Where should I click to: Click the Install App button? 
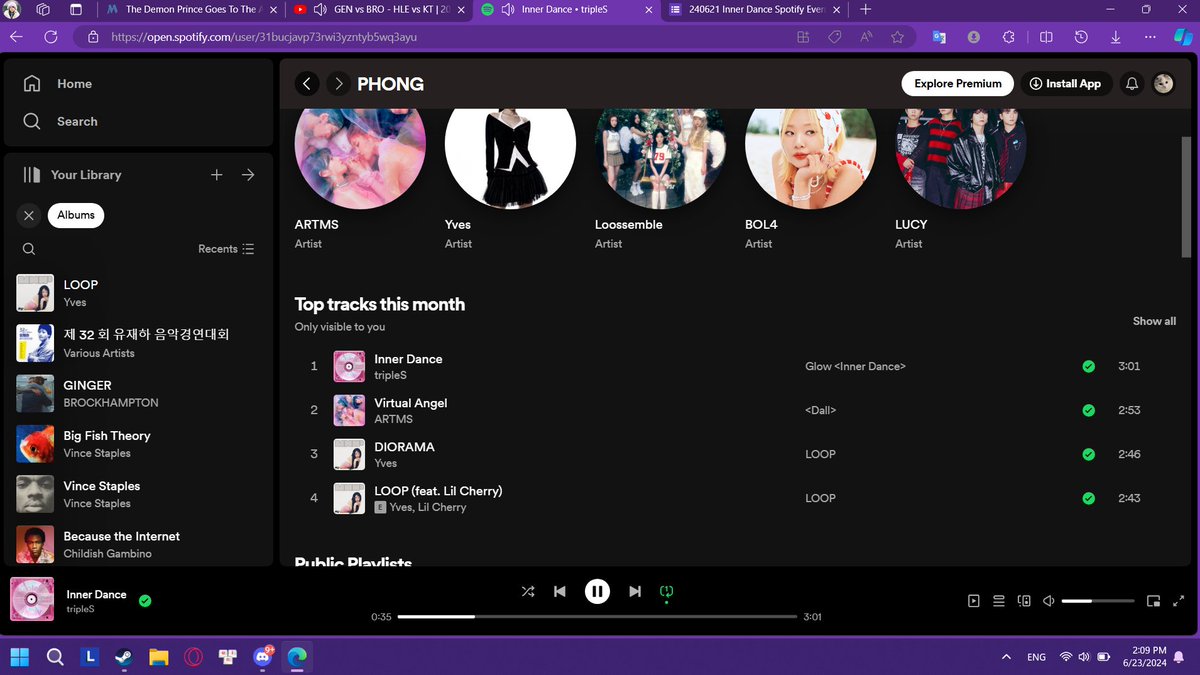pos(1065,84)
